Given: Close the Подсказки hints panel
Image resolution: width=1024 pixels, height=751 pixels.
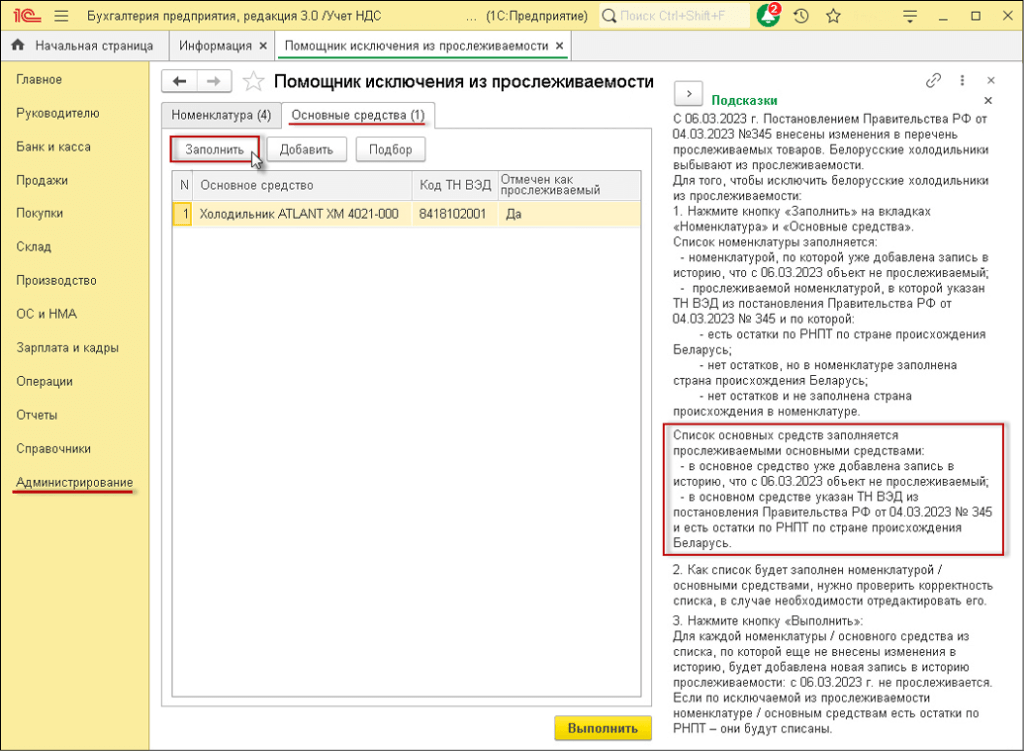Looking at the screenshot, I should pos(988,101).
